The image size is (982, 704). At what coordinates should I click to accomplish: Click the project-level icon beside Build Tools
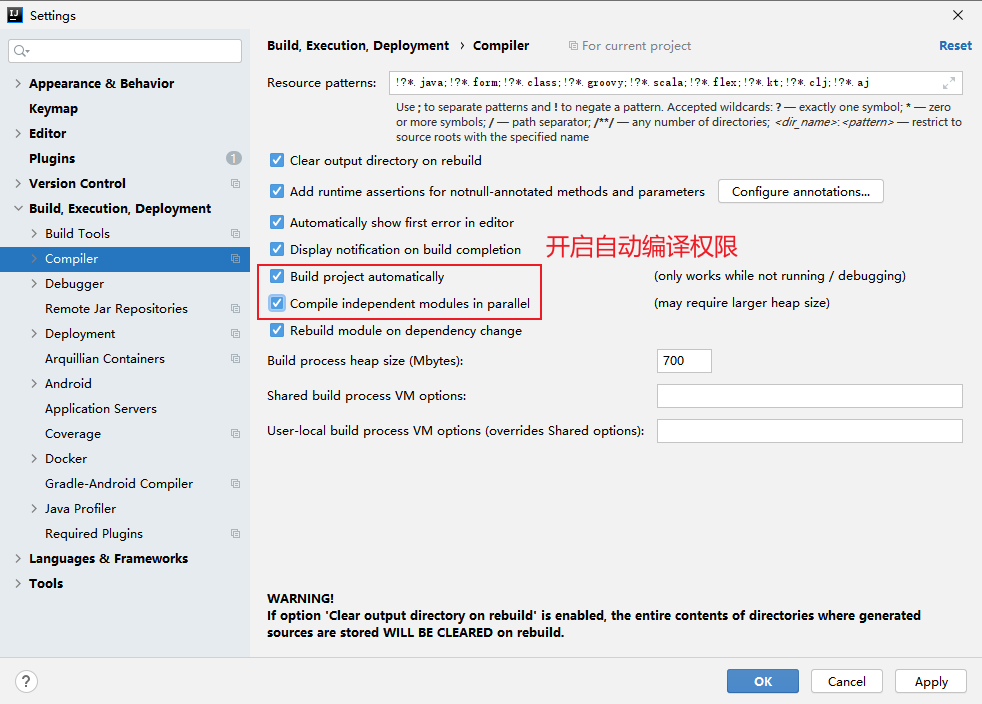point(235,234)
